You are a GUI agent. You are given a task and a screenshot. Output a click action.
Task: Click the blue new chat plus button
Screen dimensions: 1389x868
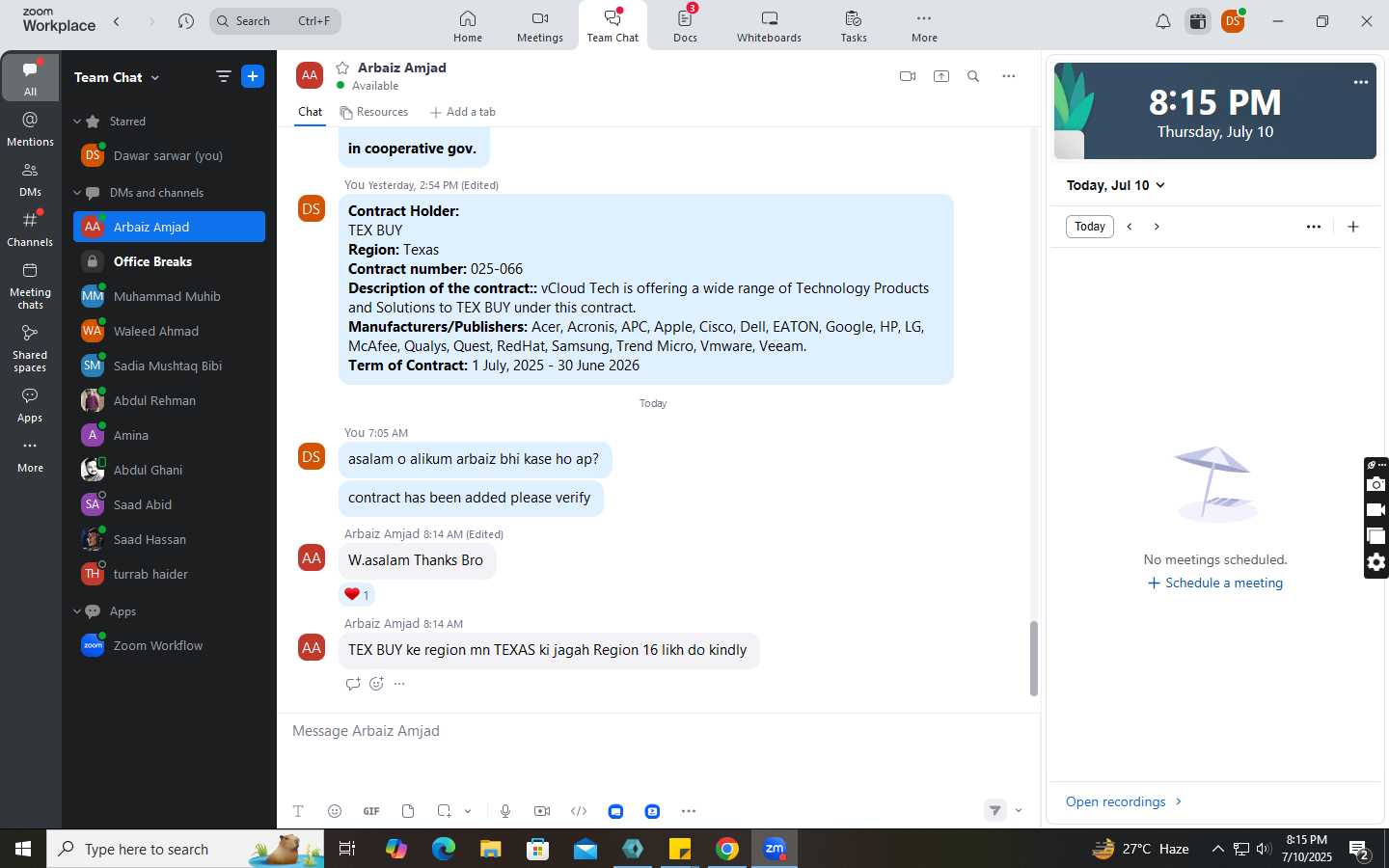click(x=253, y=76)
